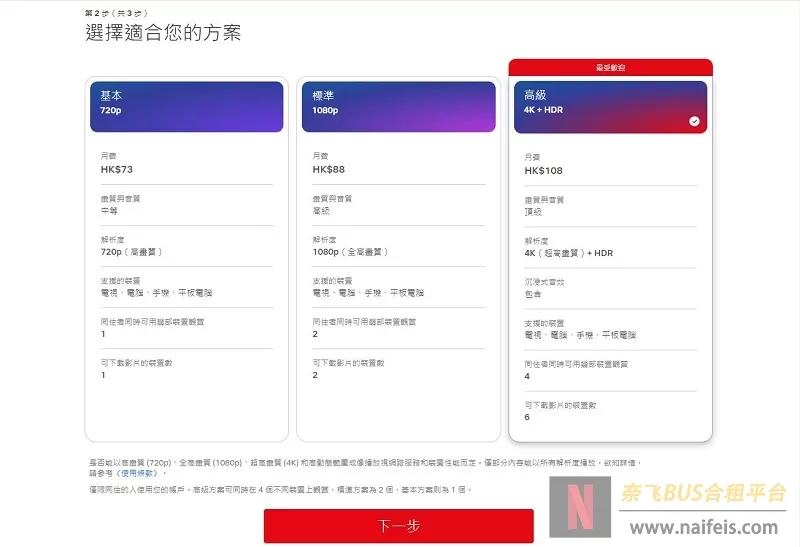The width and height of the screenshot is (800, 547).
Task: Click the white checkmark on the 高級 plan
Action: [x=694, y=121]
